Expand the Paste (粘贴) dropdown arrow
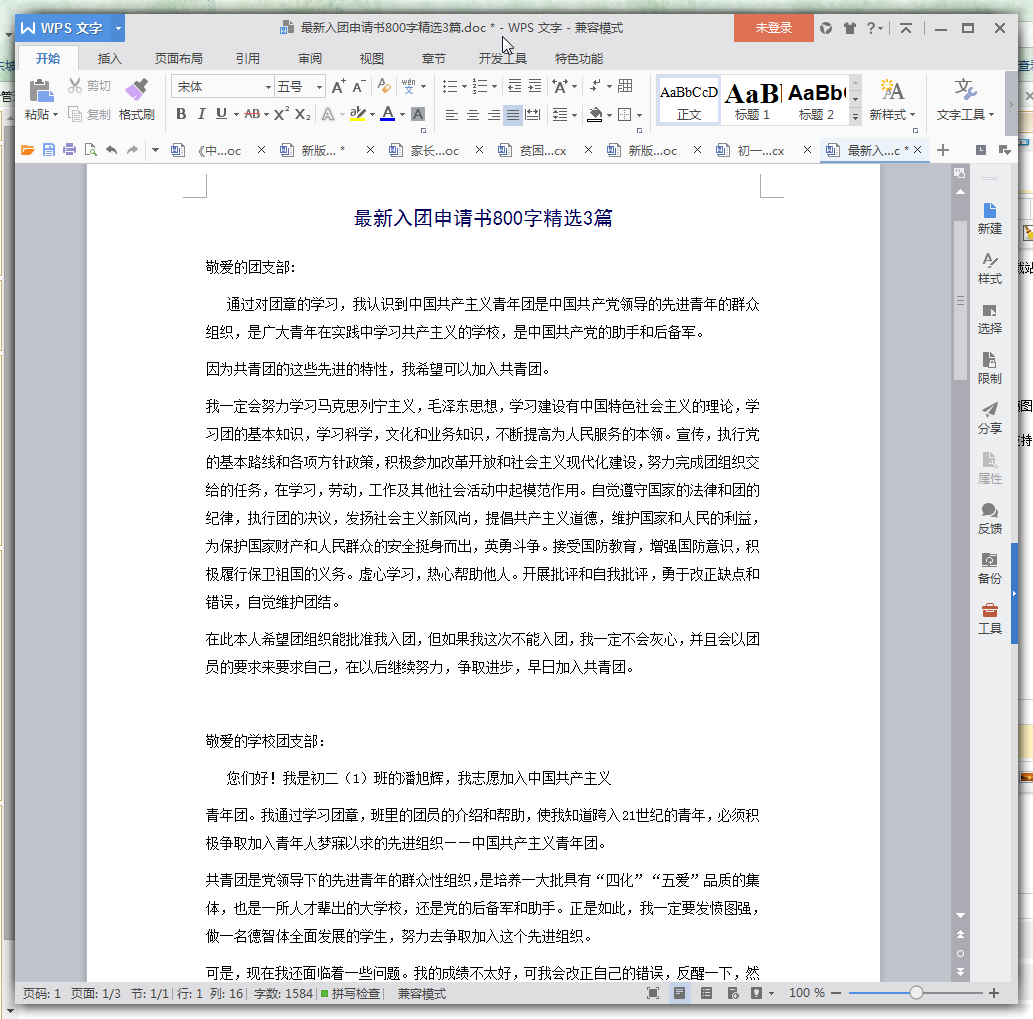The image size is (1033, 1019). point(55,115)
